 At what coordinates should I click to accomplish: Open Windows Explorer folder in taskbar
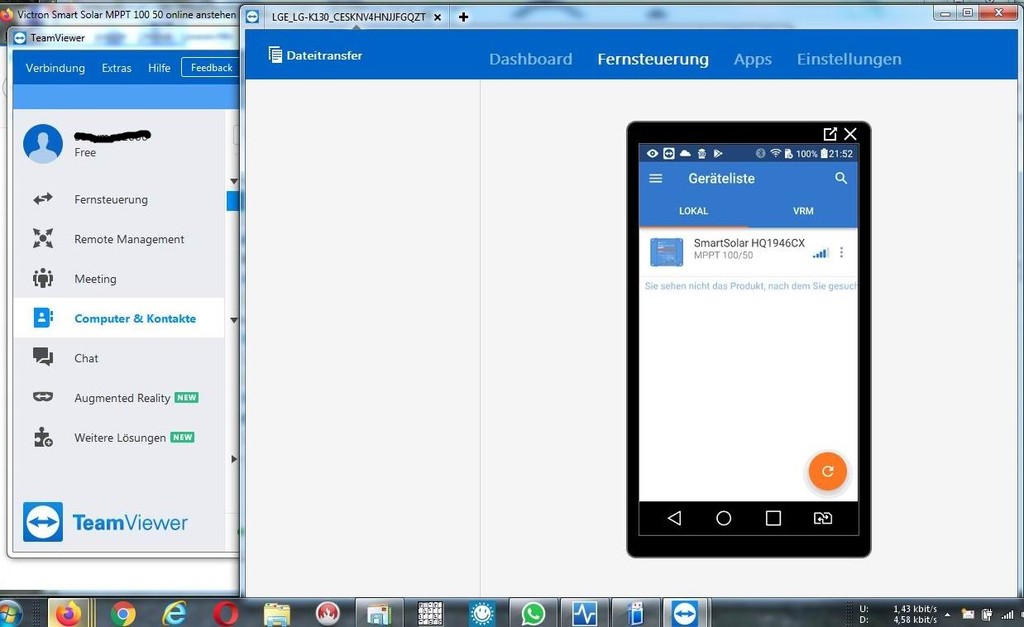(x=277, y=614)
